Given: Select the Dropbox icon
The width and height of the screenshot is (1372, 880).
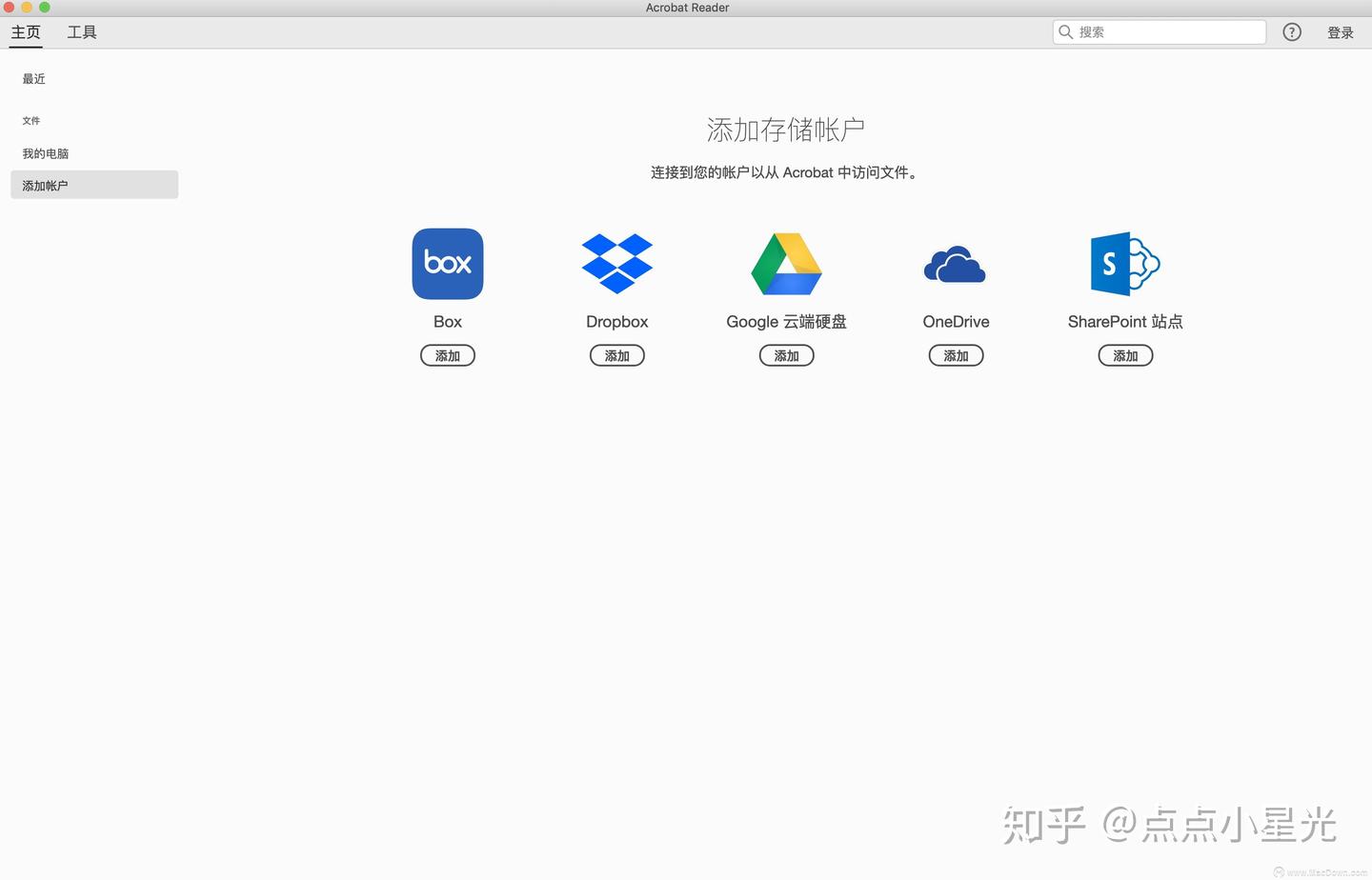Looking at the screenshot, I should click(616, 264).
